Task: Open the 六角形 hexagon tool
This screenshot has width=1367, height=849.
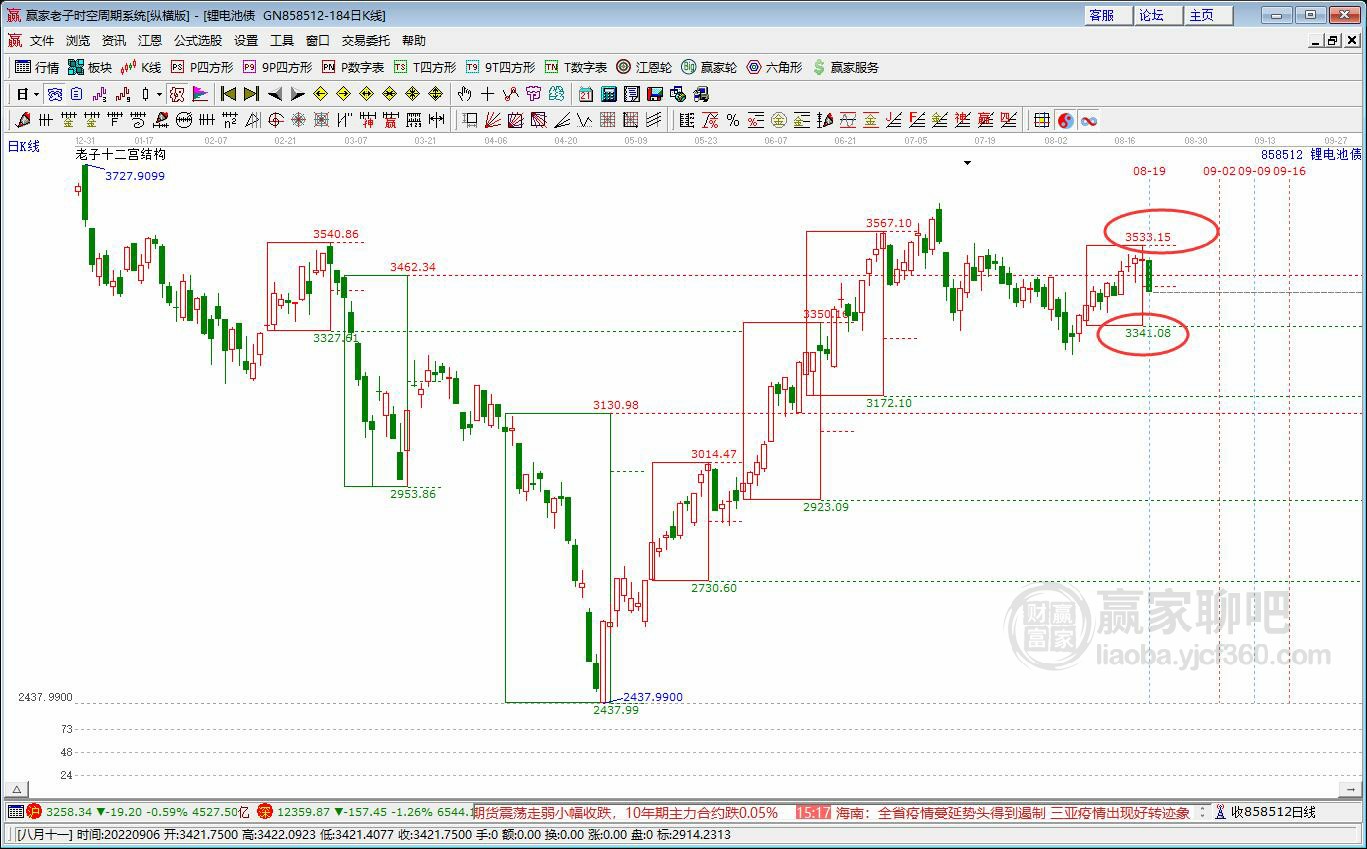Action: click(774, 67)
